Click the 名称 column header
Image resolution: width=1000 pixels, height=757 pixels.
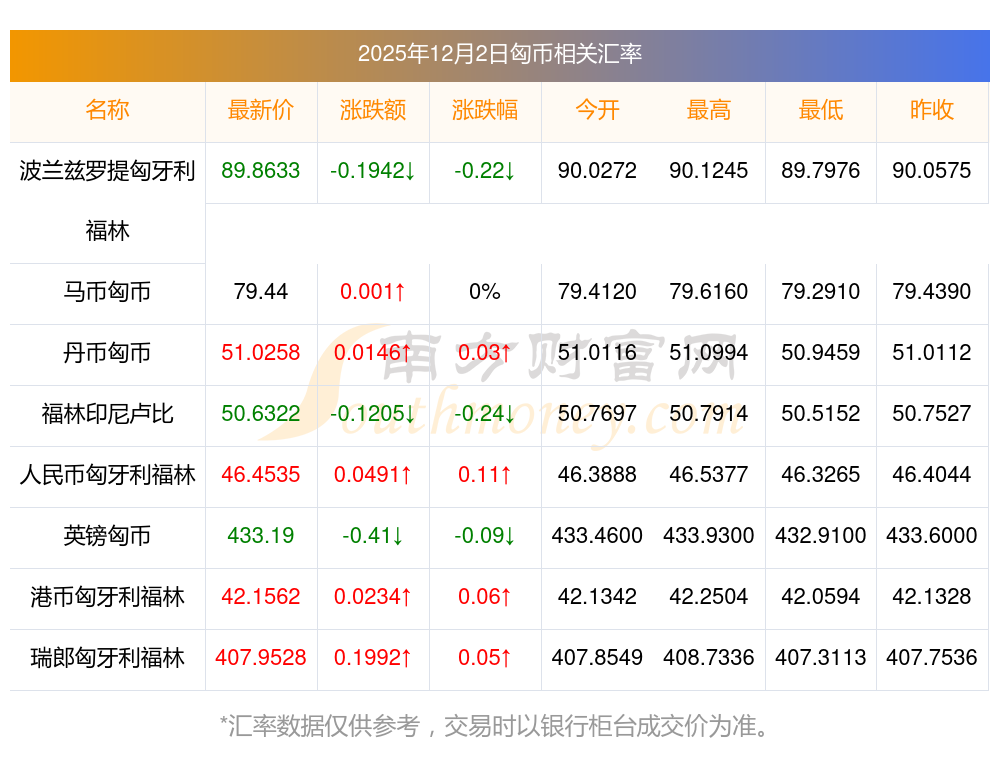click(x=107, y=110)
